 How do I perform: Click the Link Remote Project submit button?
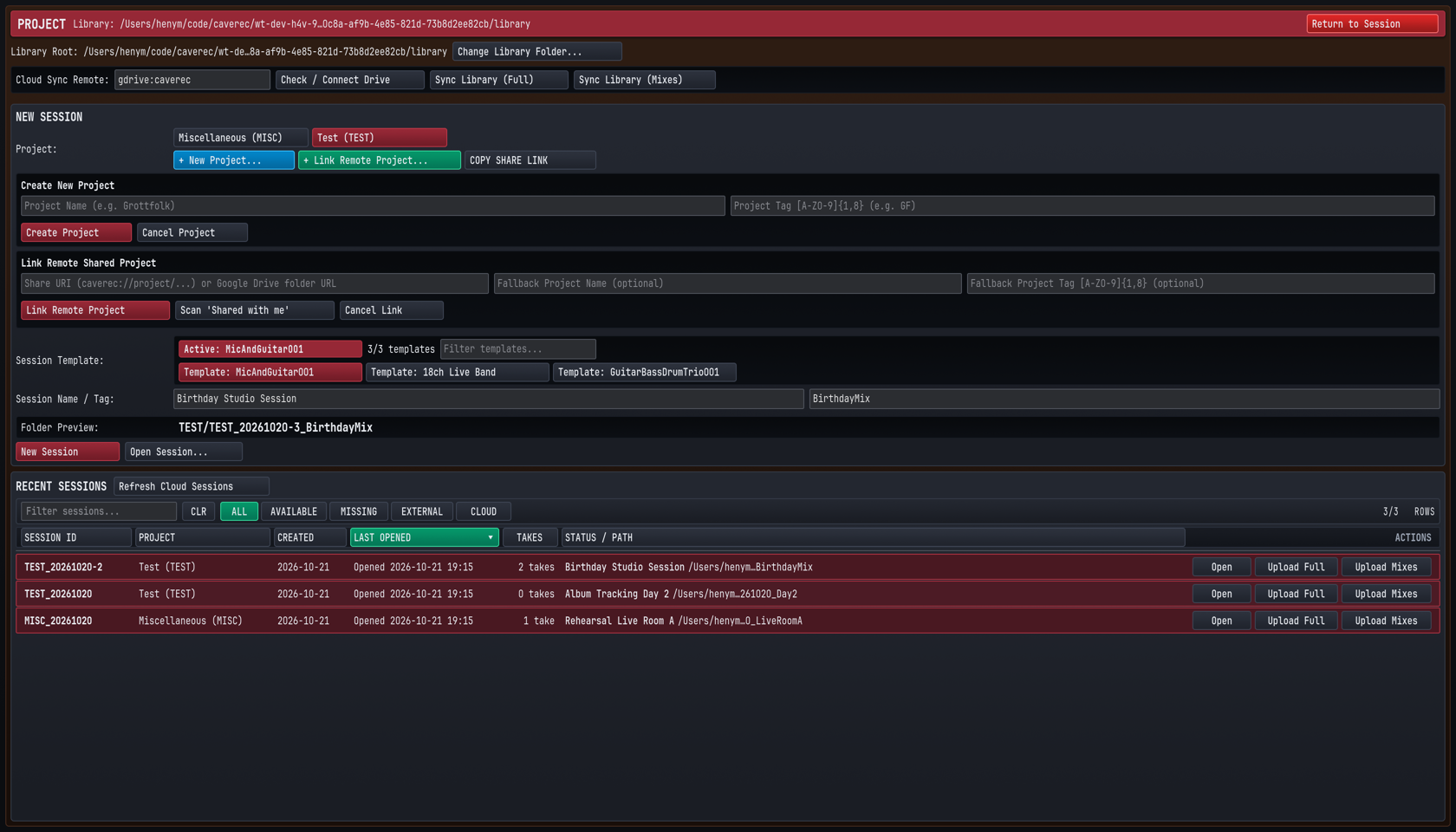[x=94, y=310]
